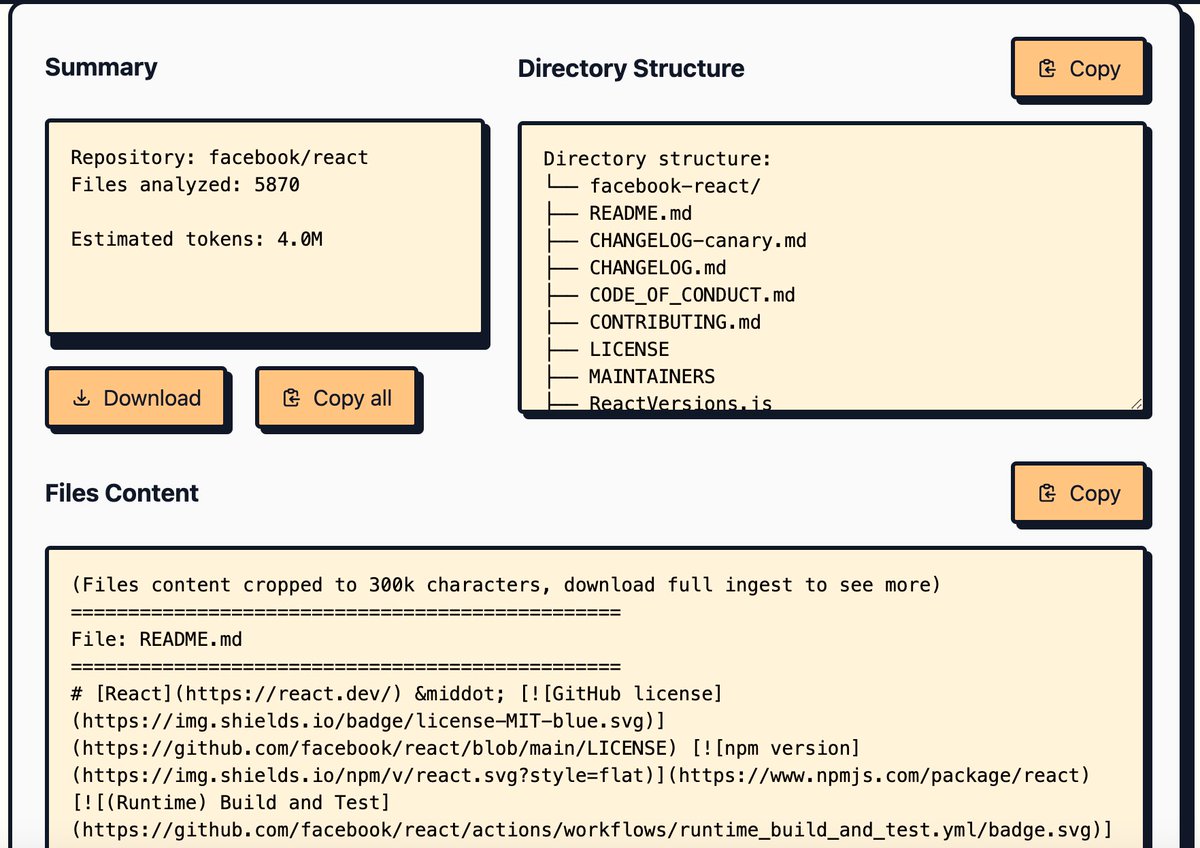Click the Download button
Image resolution: width=1200 pixels, height=848 pixels.
pyautogui.click(x=136, y=398)
